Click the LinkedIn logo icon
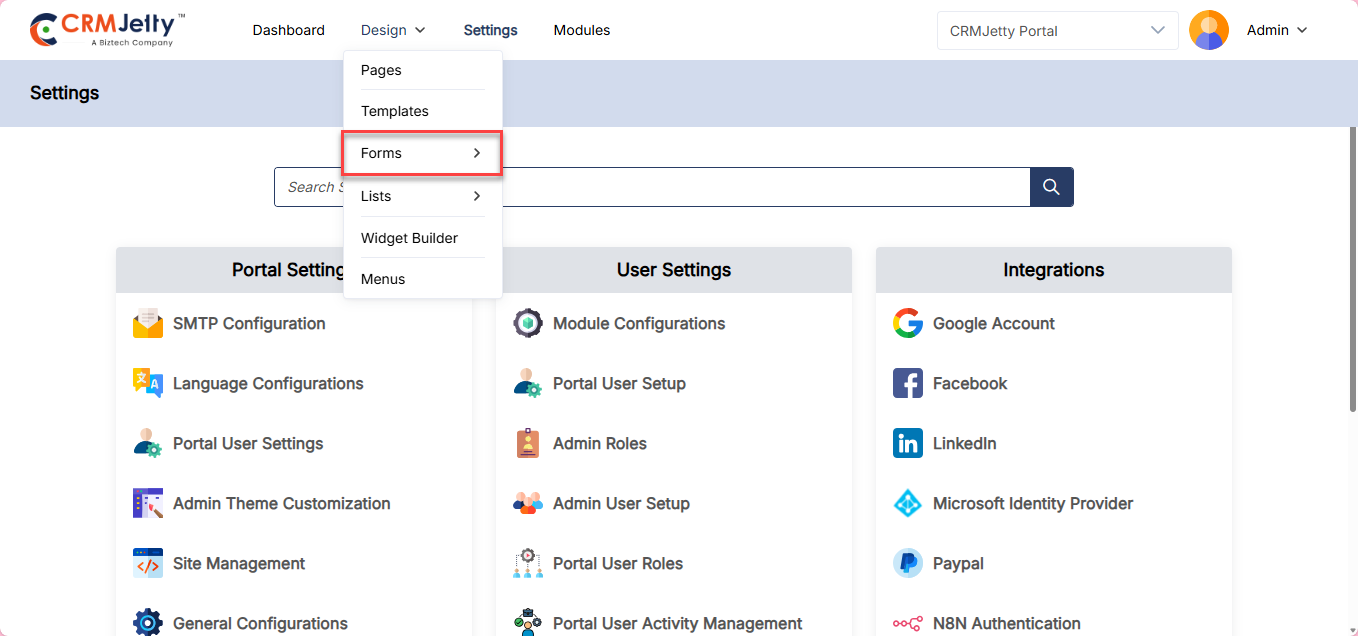This screenshot has height=636, width=1358. click(908, 444)
